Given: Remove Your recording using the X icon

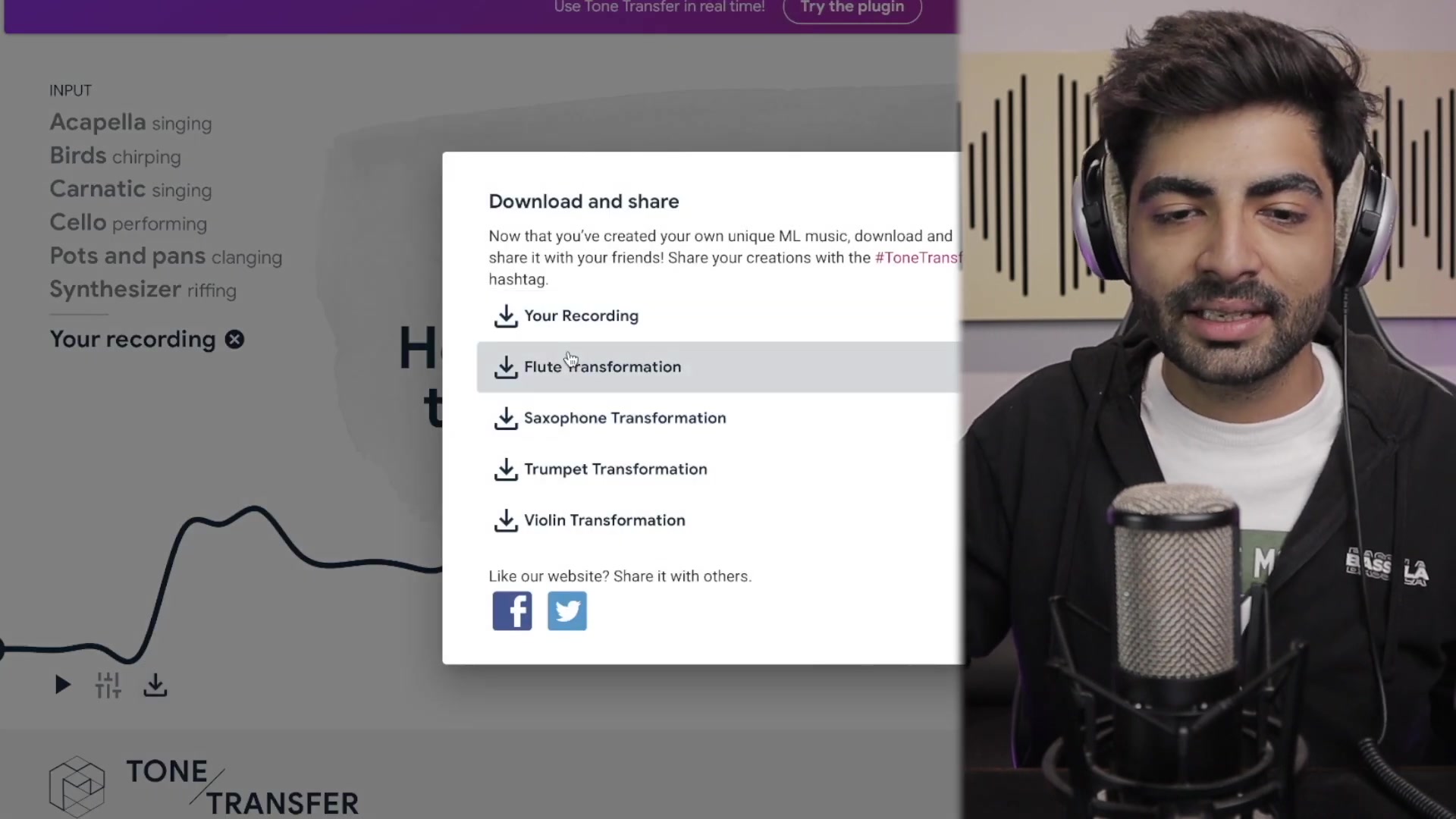Looking at the screenshot, I should pyautogui.click(x=234, y=339).
